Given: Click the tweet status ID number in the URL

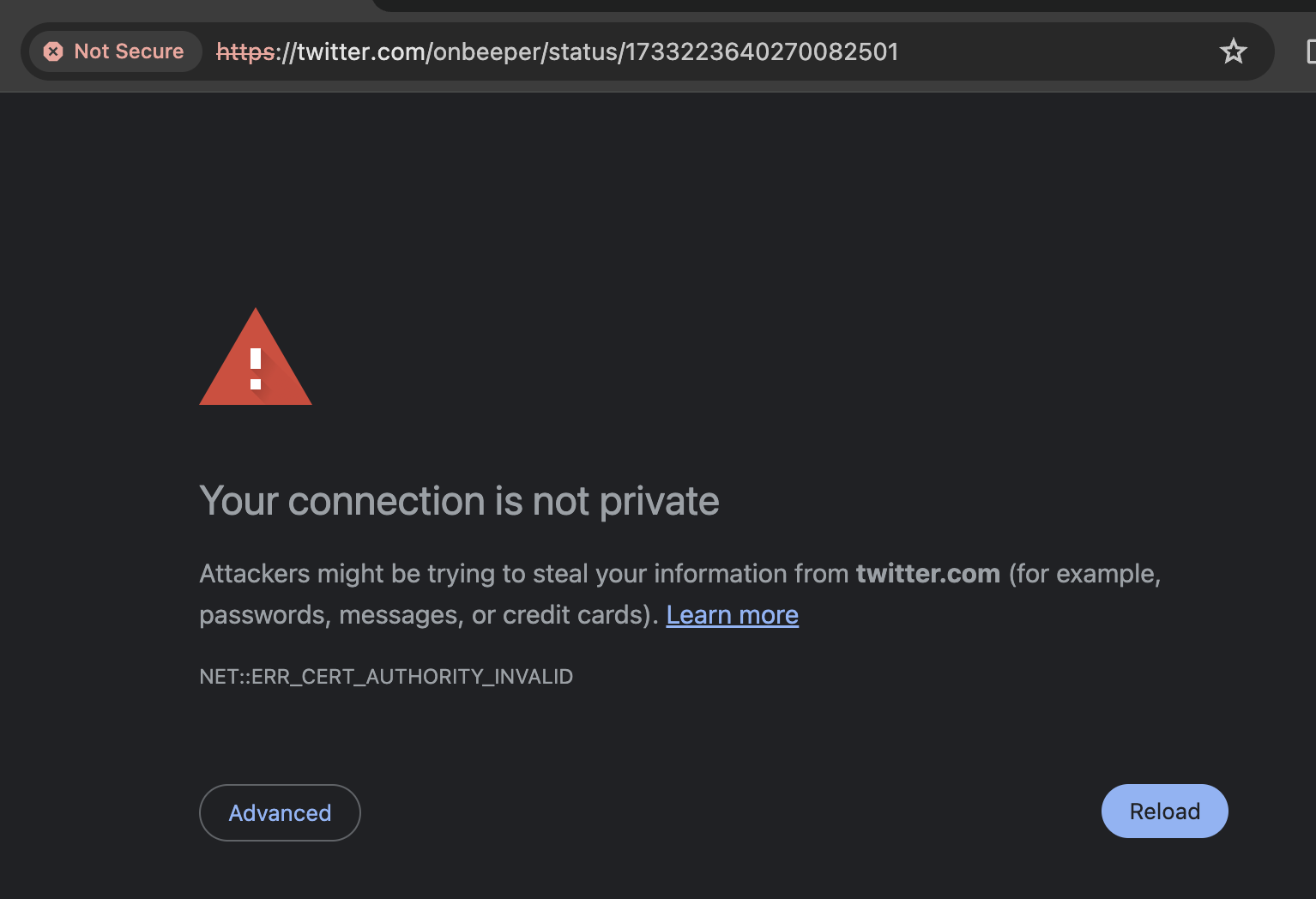Looking at the screenshot, I should [761, 51].
